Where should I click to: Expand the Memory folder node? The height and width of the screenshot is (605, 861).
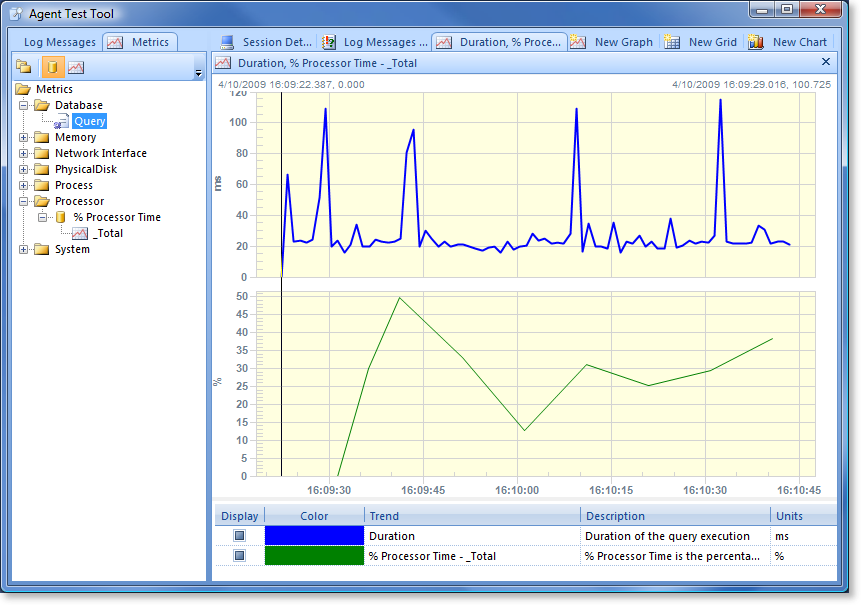click(x=24, y=137)
